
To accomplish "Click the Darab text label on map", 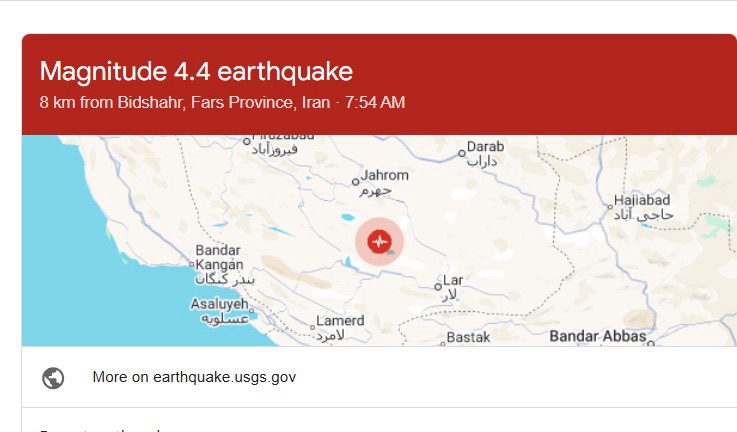I will tap(485, 147).
